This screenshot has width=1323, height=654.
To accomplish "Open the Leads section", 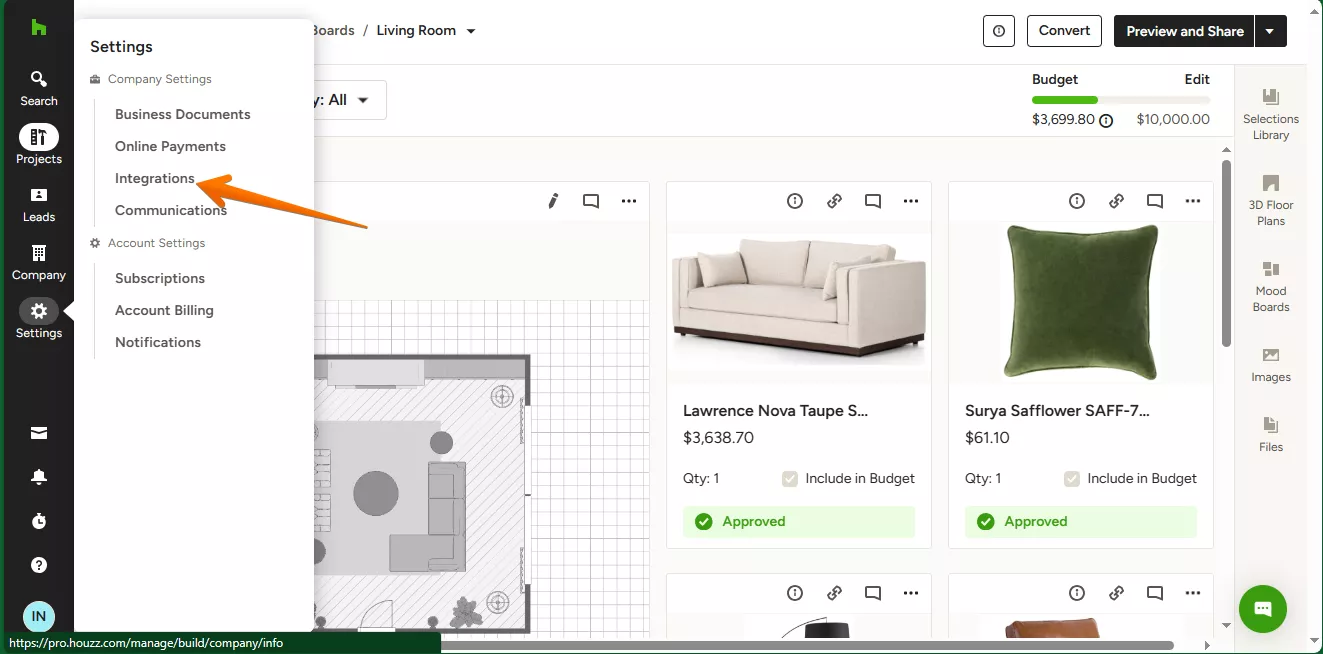I will click(39, 204).
